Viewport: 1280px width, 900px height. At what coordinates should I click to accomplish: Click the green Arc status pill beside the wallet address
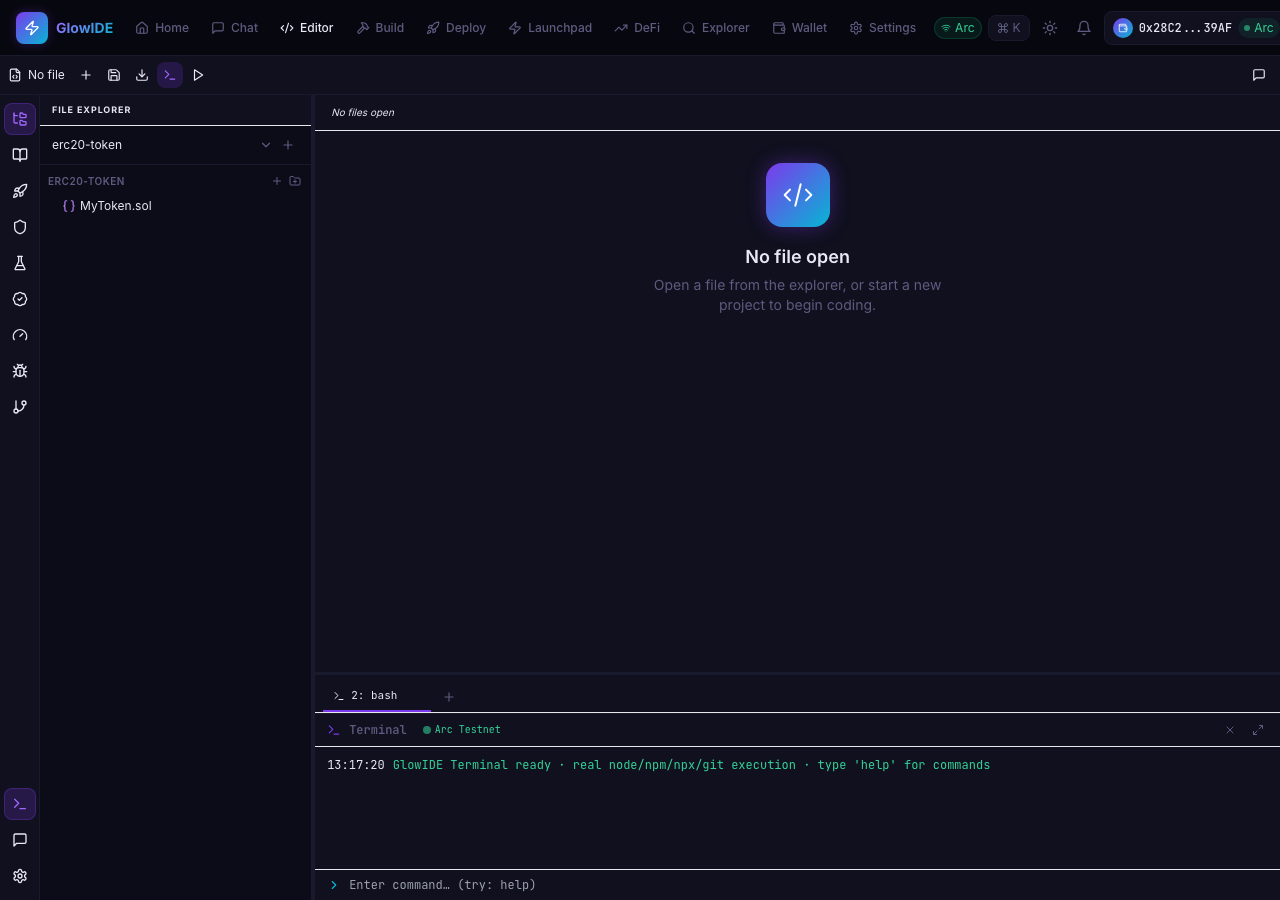(1259, 28)
